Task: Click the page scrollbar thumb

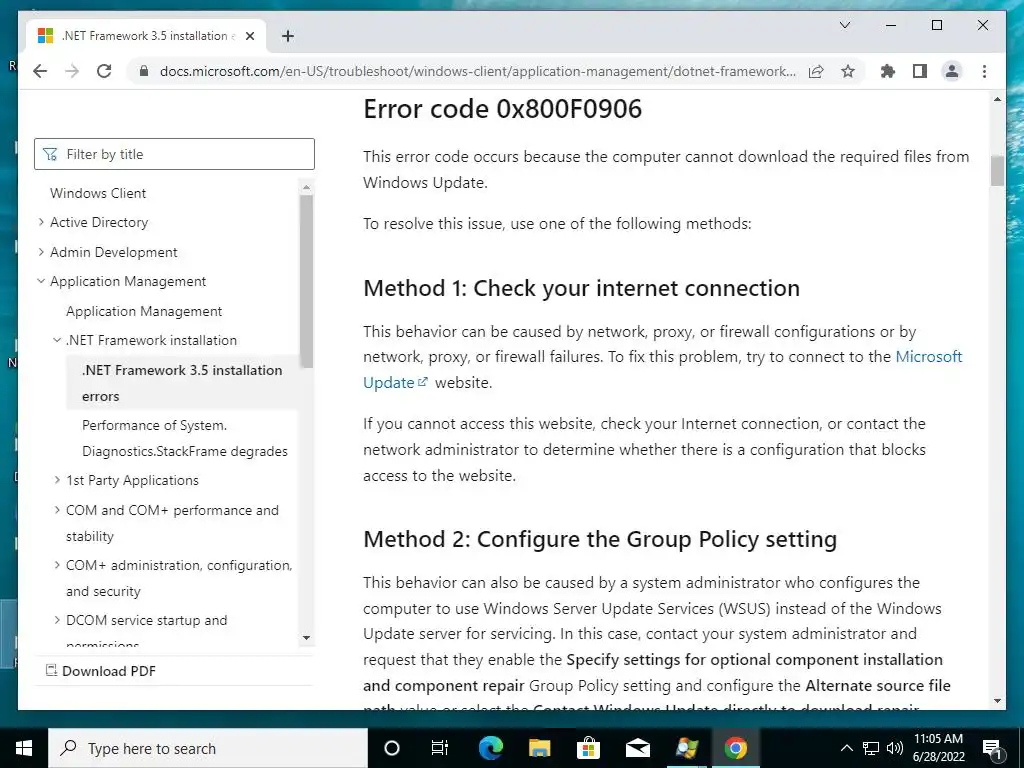Action: tap(997, 171)
